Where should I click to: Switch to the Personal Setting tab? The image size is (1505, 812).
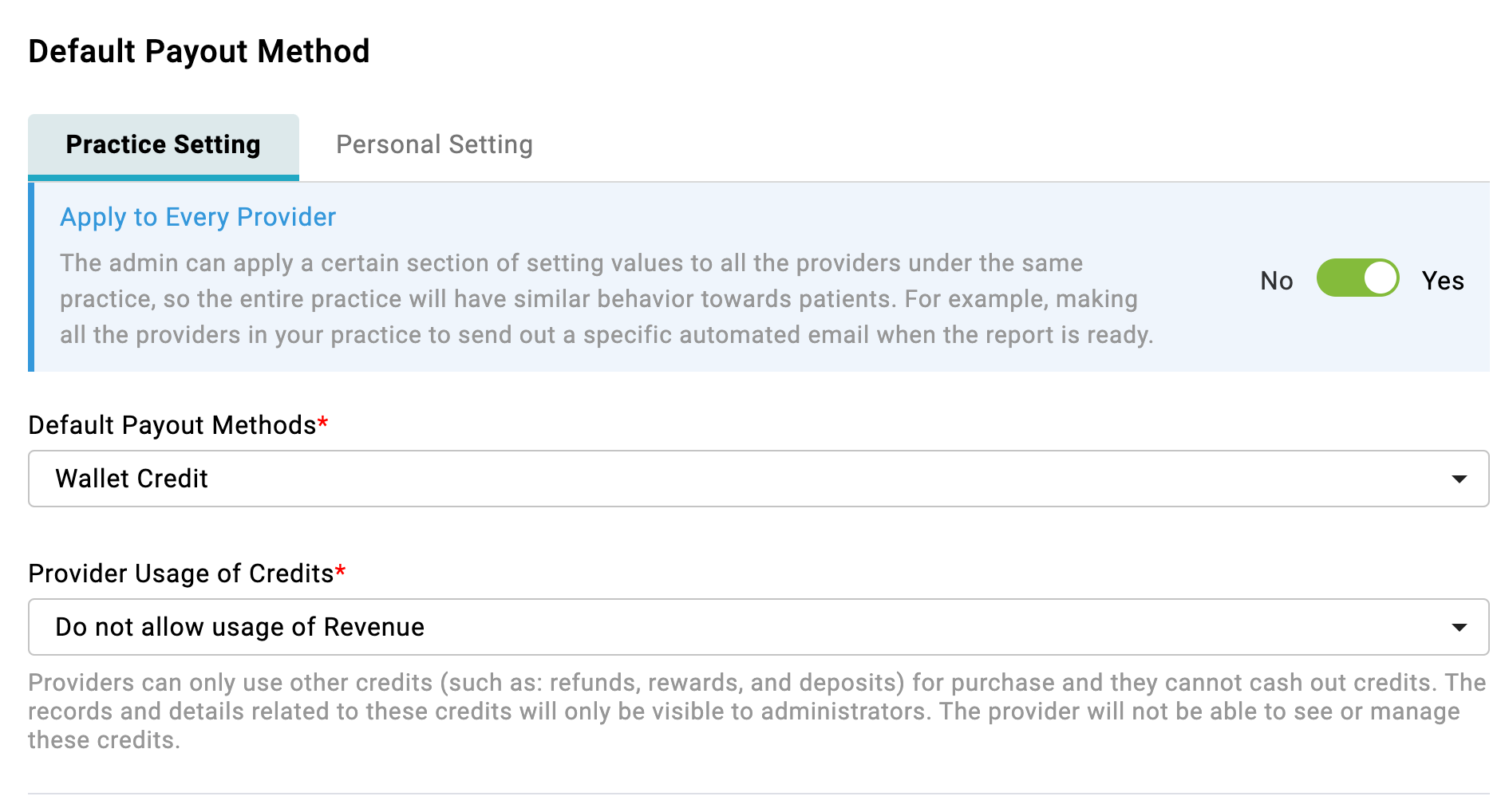tap(434, 144)
